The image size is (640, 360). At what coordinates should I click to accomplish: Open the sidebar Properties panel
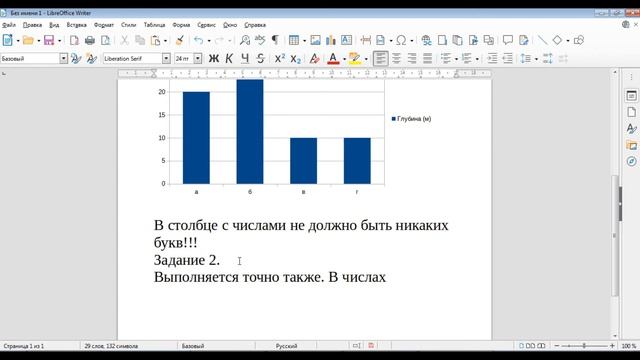click(631, 96)
